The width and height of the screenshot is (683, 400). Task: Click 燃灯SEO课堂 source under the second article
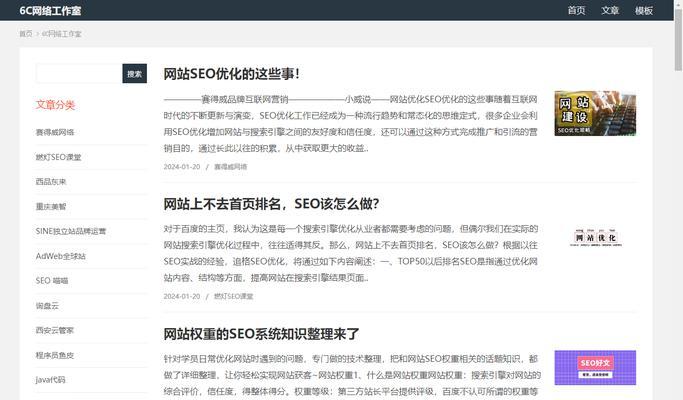click(233, 296)
